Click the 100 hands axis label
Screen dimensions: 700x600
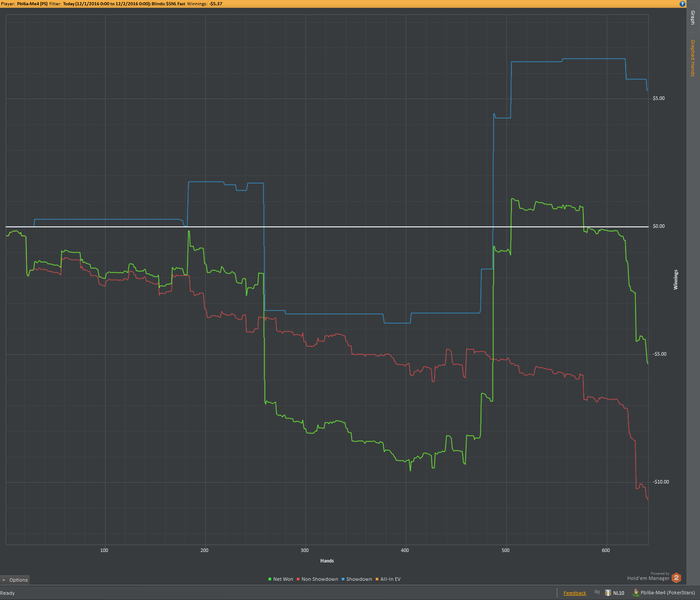(x=104, y=550)
